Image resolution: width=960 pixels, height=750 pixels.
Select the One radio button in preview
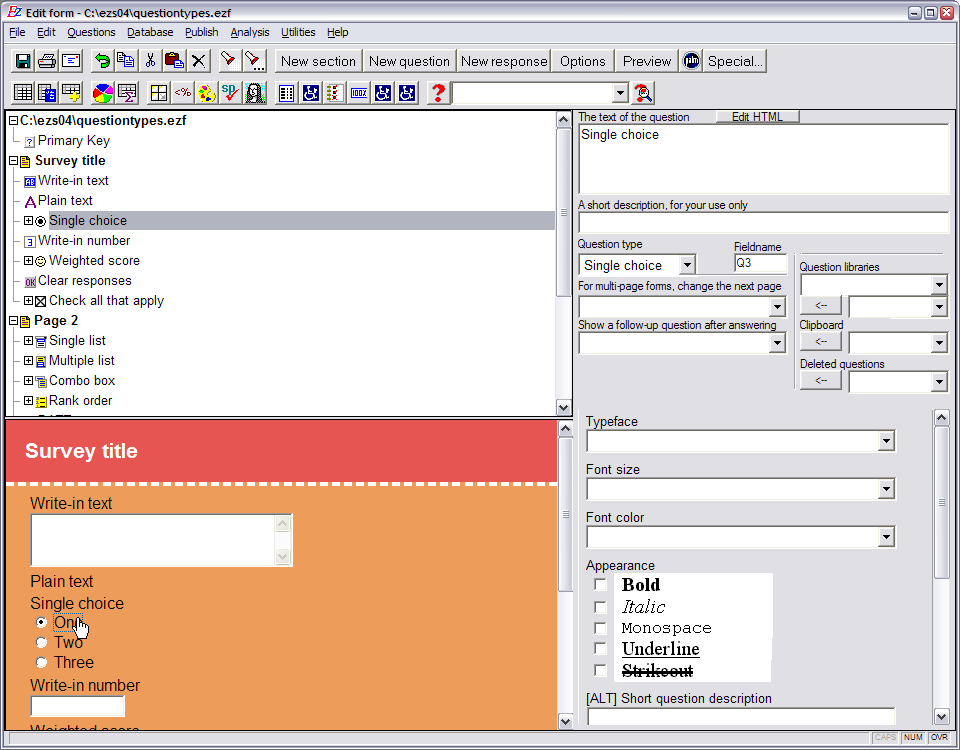coord(41,622)
